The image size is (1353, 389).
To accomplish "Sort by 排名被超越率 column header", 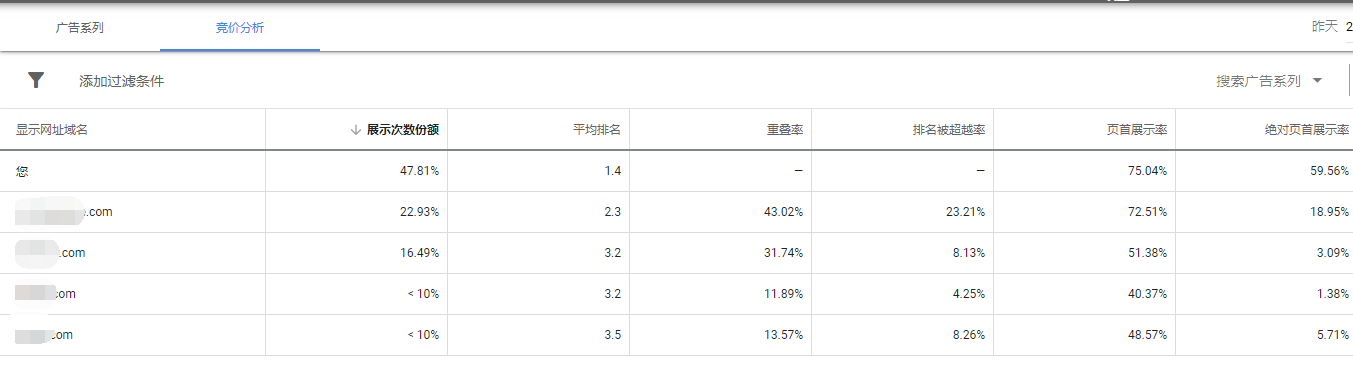I will click(949, 130).
